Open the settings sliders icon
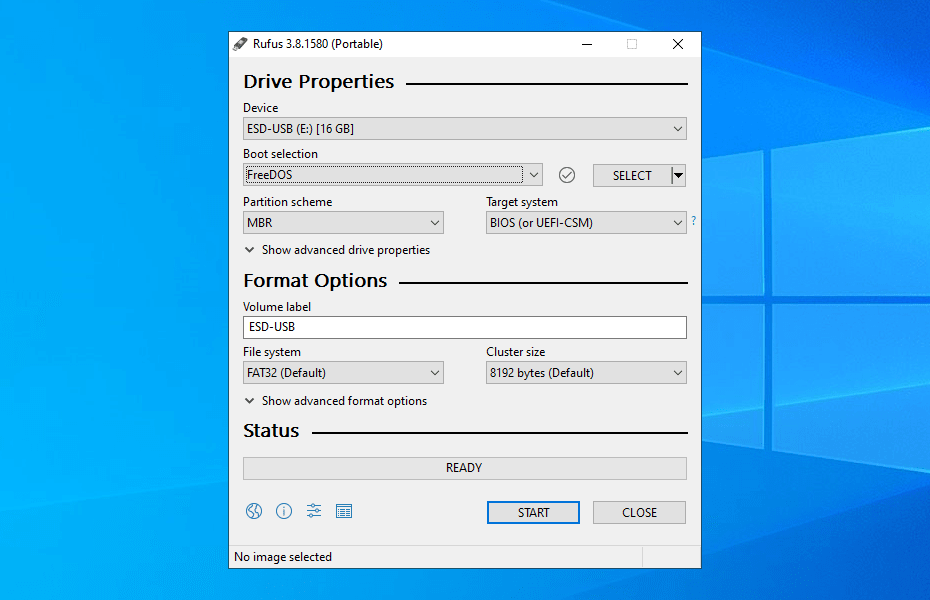 point(314,511)
